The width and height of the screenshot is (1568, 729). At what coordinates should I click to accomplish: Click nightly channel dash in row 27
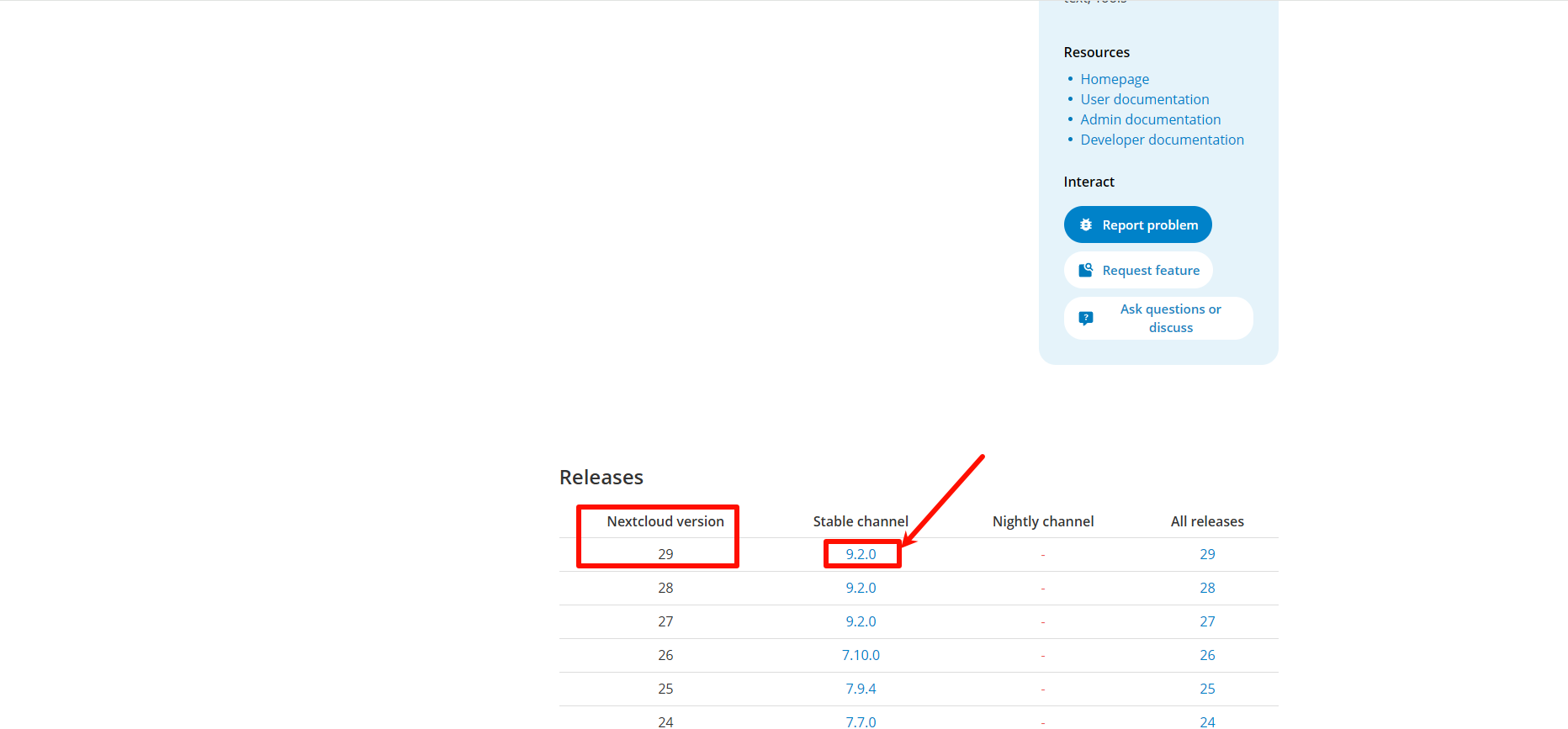pyautogui.click(x=1043, y=622)
